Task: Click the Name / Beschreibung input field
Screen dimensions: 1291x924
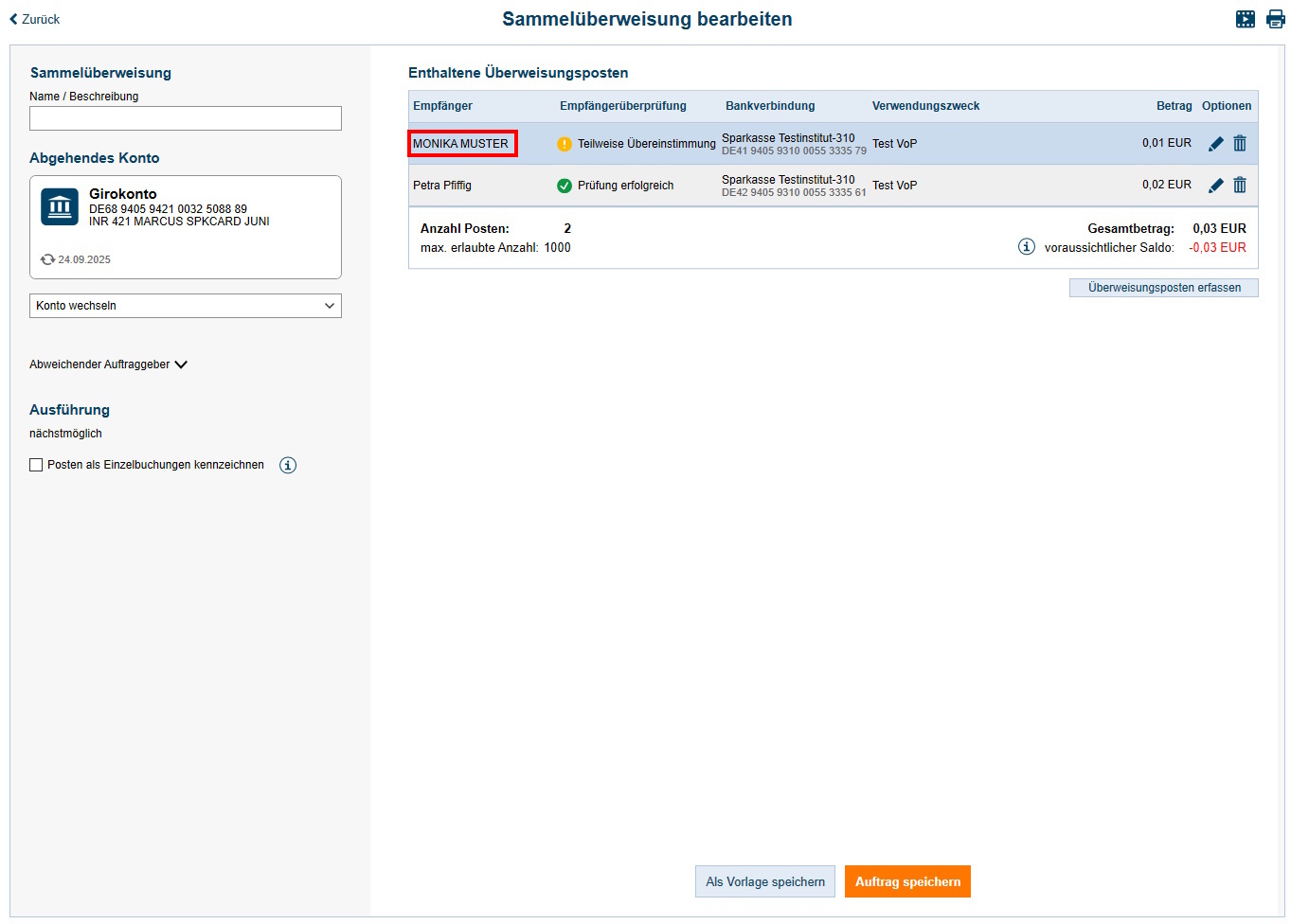Action: pos(186,118)
